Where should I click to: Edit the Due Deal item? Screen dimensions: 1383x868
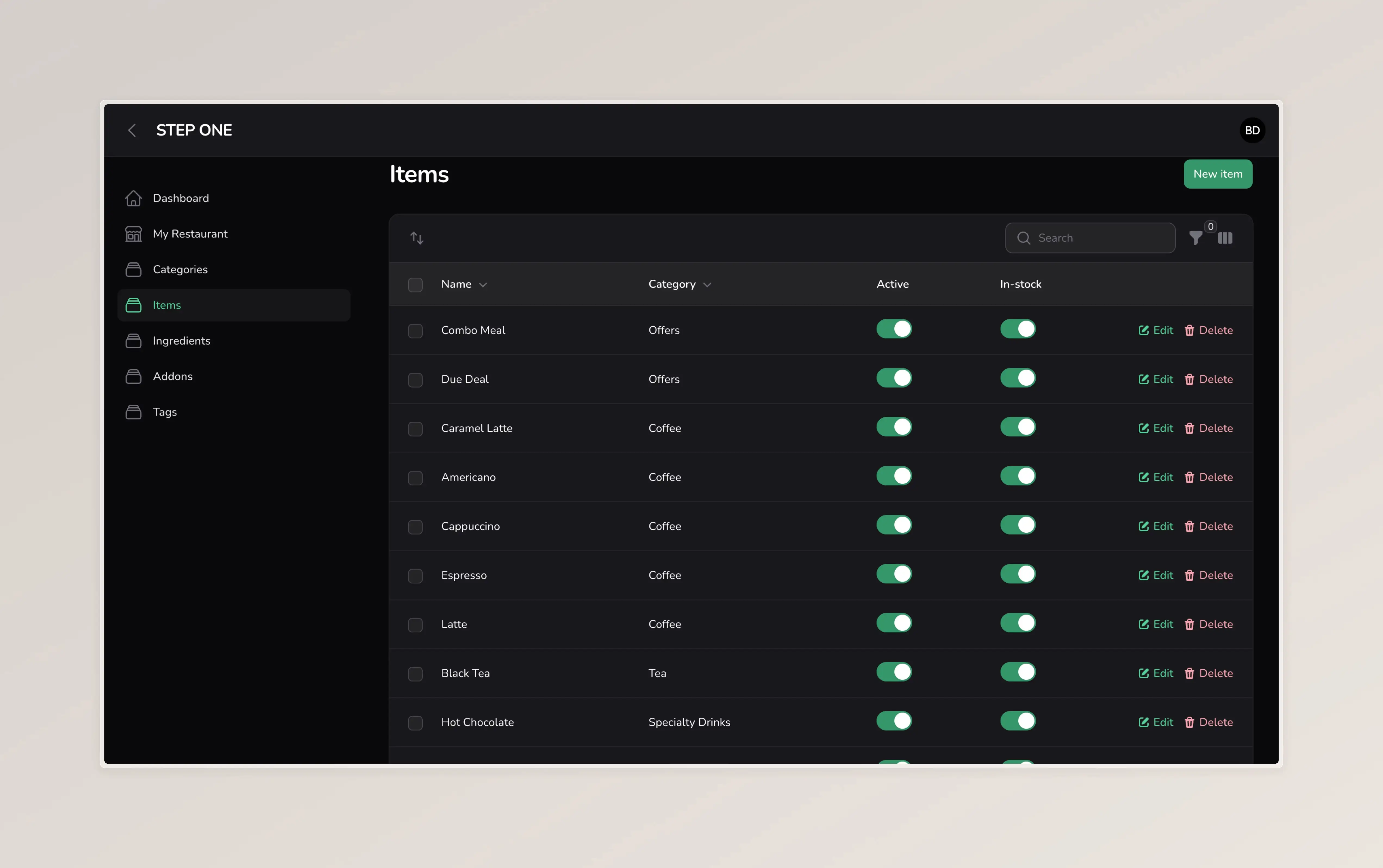click(1156, 379)
